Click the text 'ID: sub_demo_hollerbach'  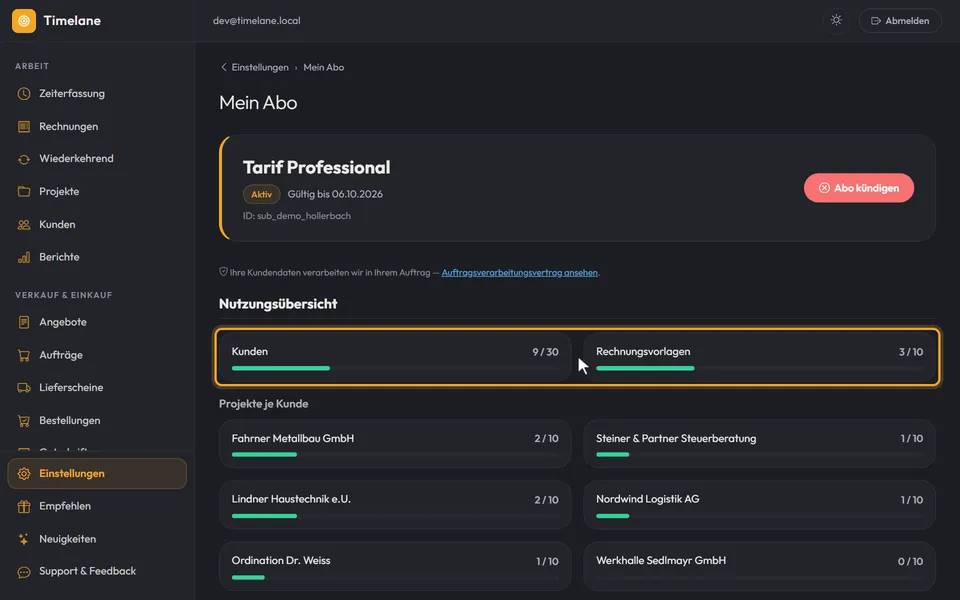297,216
